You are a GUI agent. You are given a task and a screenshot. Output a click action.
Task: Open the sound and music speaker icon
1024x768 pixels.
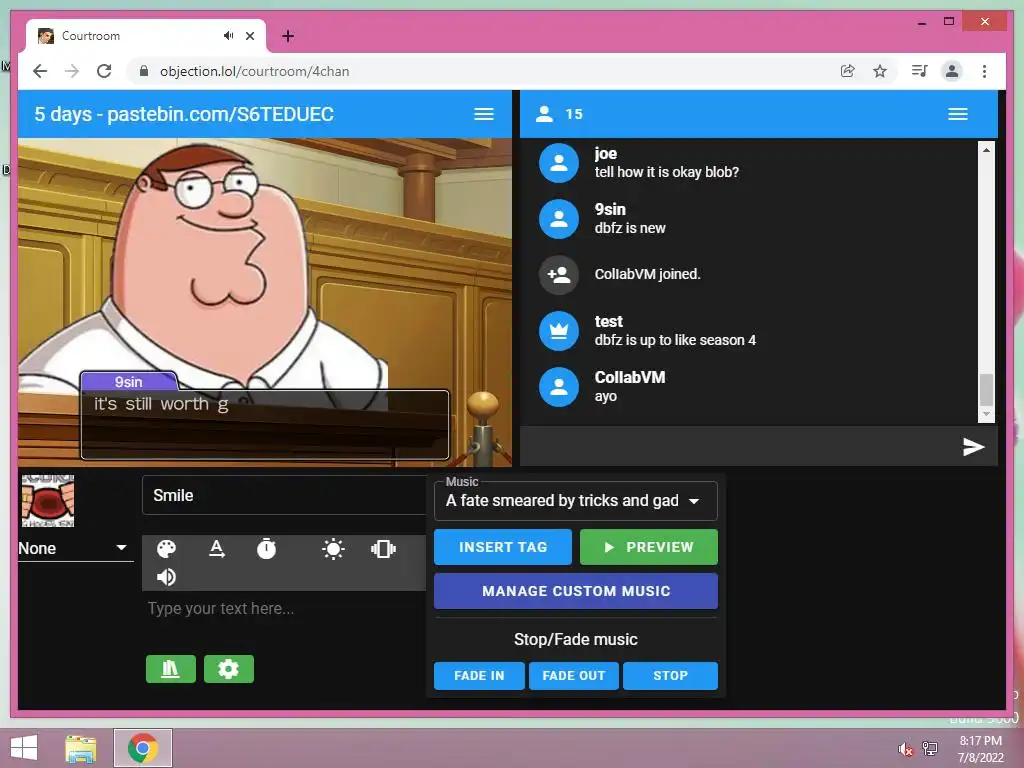[166, 577]
